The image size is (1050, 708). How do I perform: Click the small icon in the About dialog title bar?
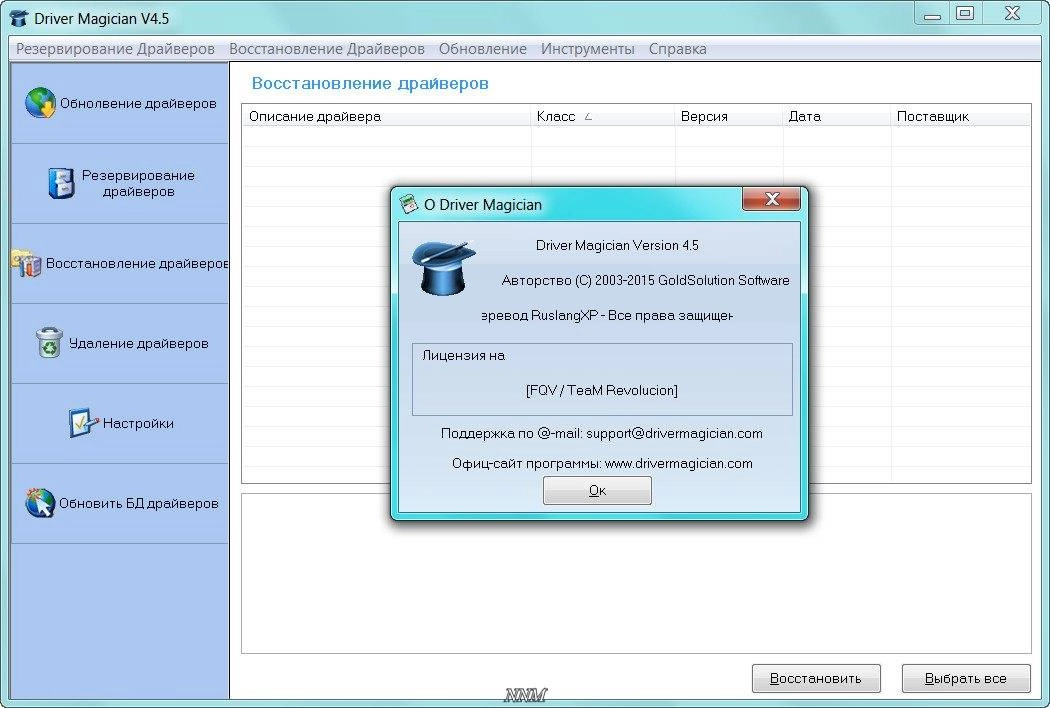[408, 204]
